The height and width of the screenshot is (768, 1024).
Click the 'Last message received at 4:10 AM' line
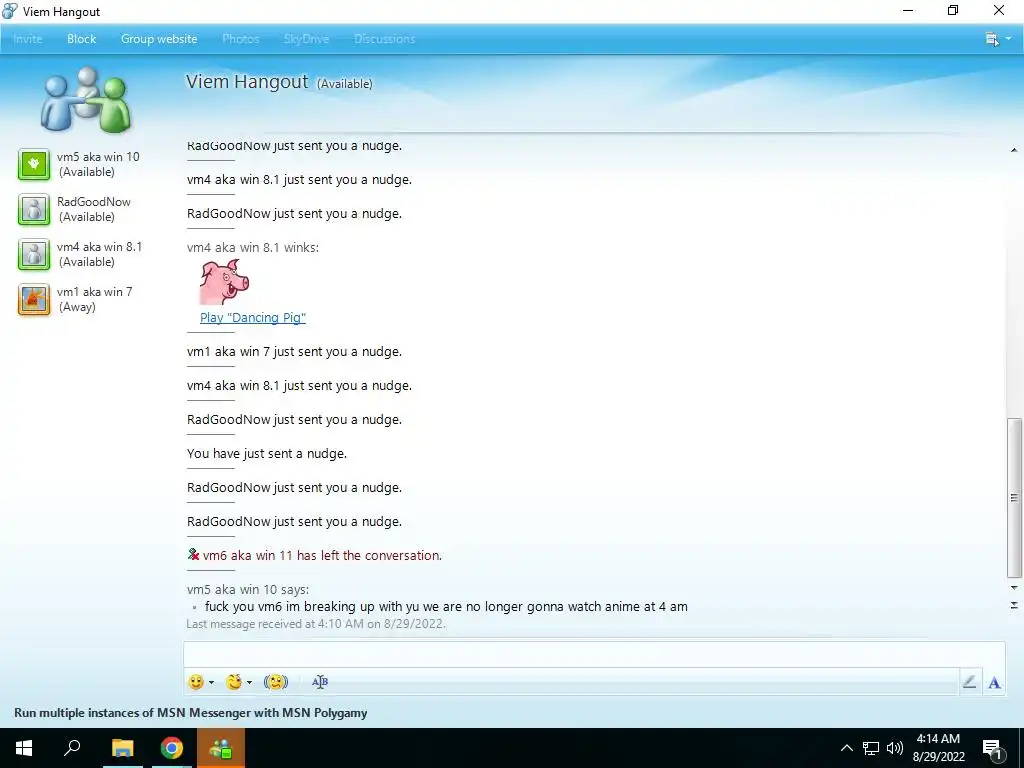point(315,624)
